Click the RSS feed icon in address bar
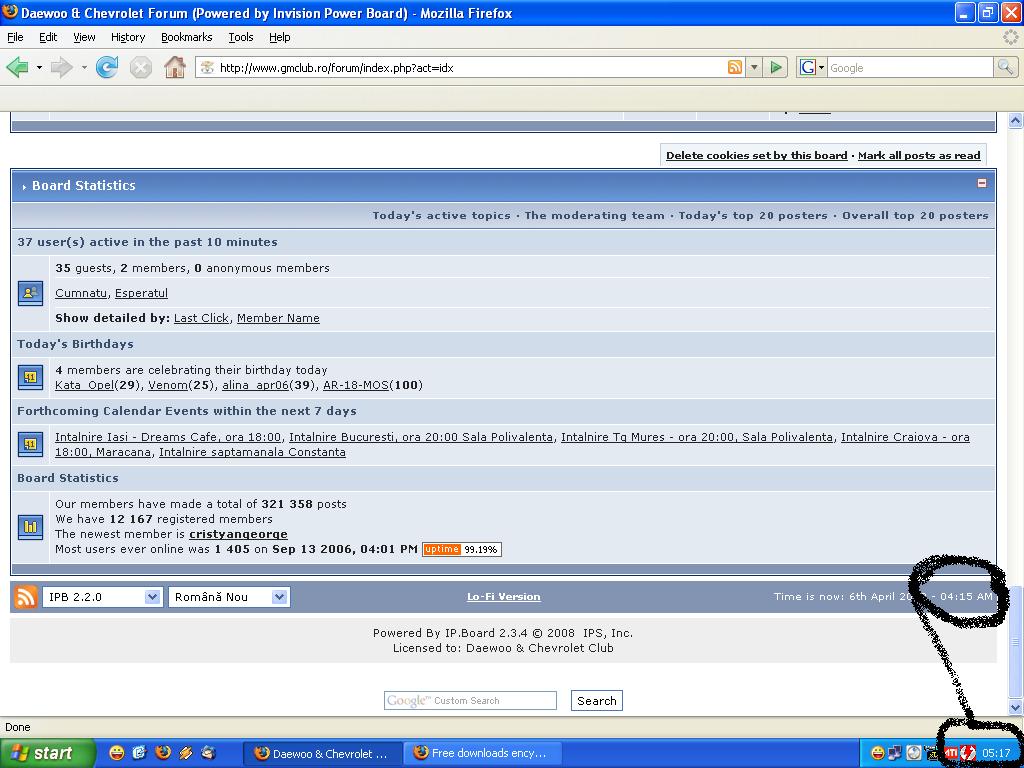Image resolution: width=1024 pixels, height=768 pixels. pos(735,67)
